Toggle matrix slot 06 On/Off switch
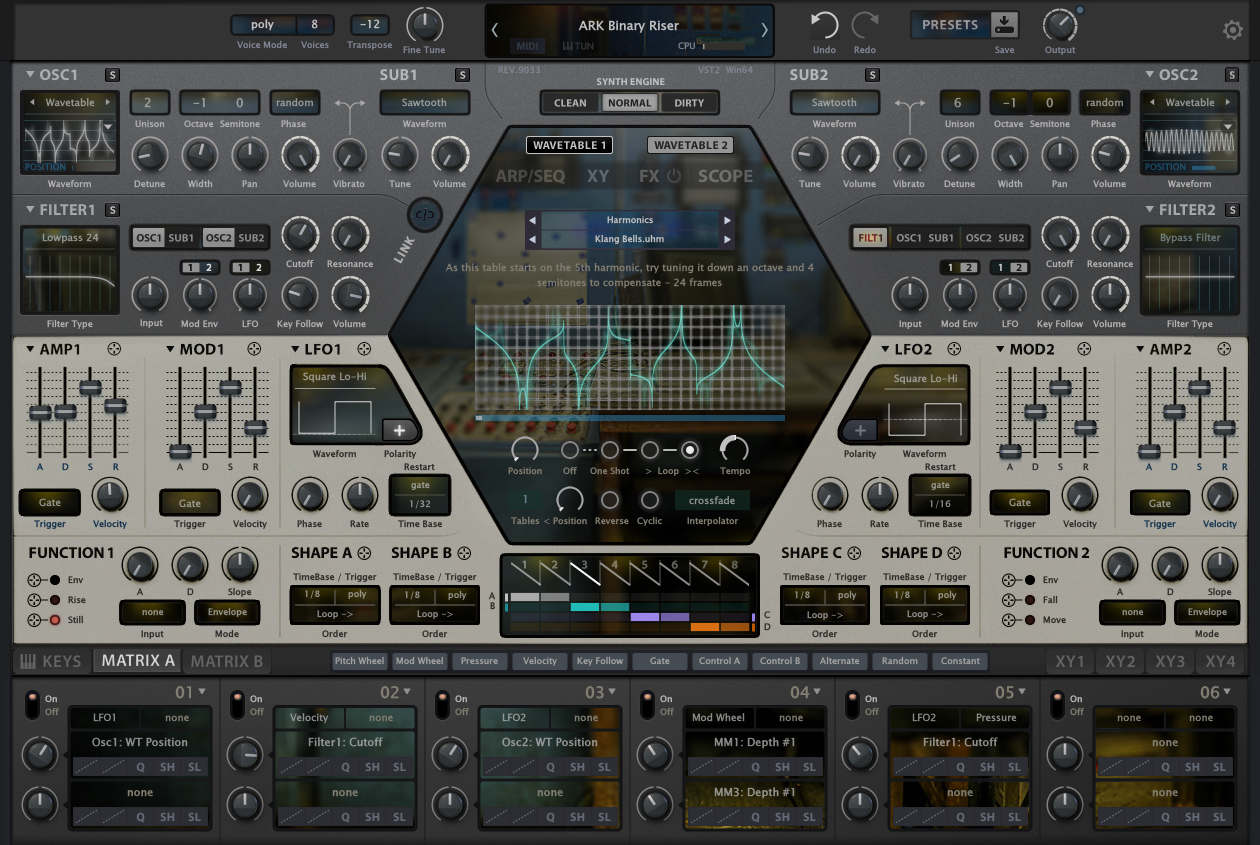This screenshot has width=1260, height=845. coord(1057,705)
